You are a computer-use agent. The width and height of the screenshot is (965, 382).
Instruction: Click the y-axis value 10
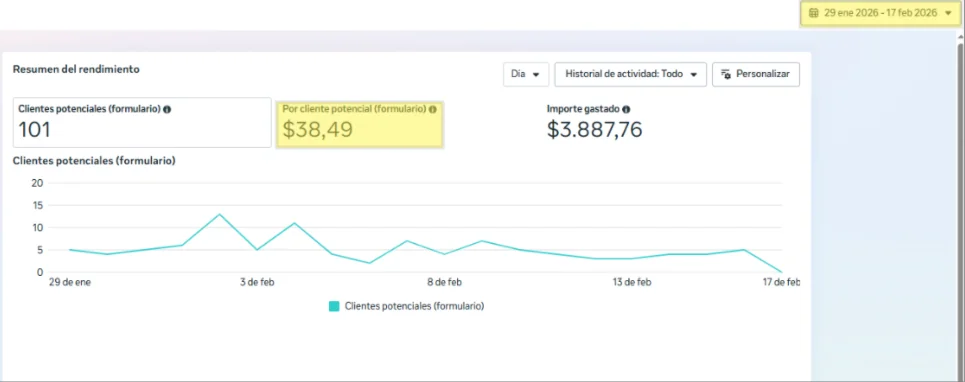tap(38, 228)
